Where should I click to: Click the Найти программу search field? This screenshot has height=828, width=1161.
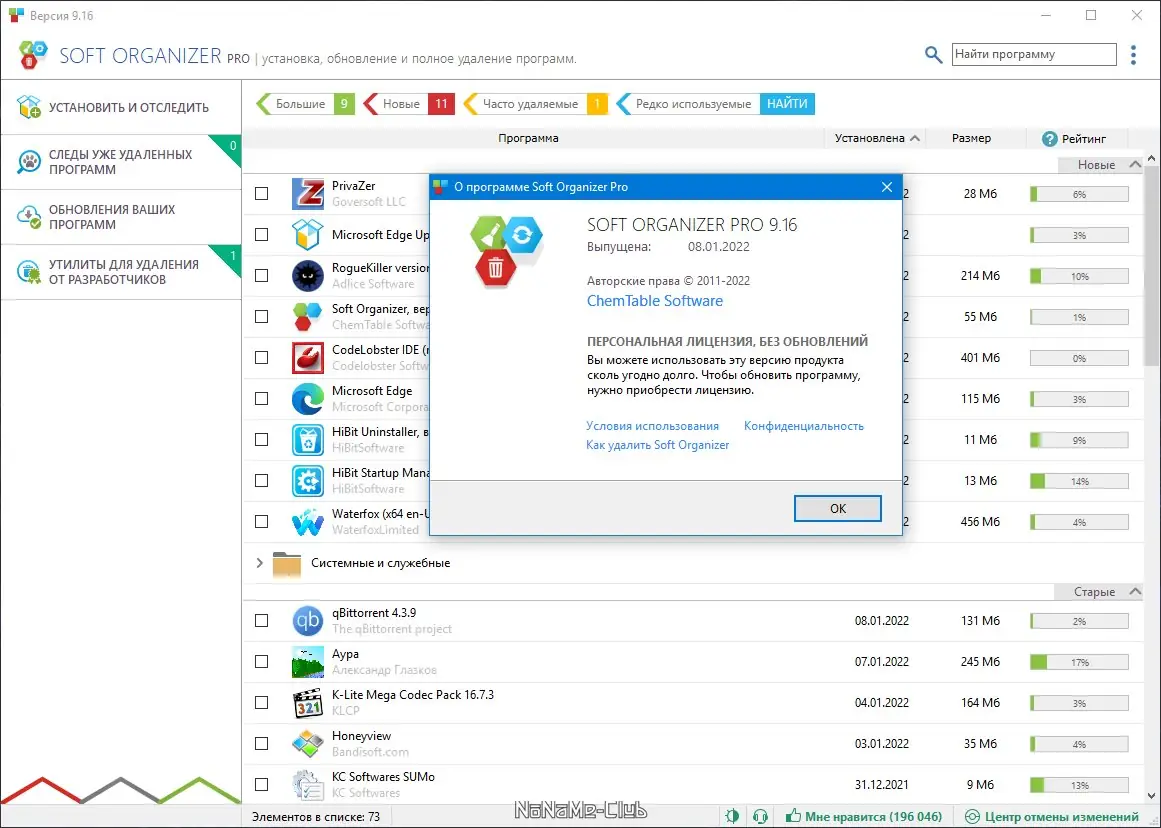click(x=1034, y=54)
